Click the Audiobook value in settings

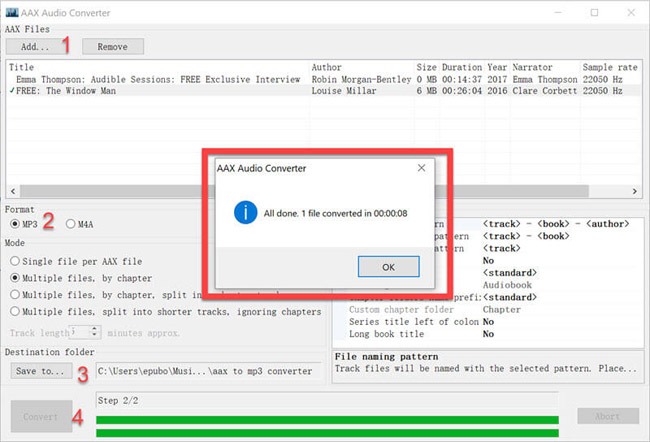coord(507,285)
